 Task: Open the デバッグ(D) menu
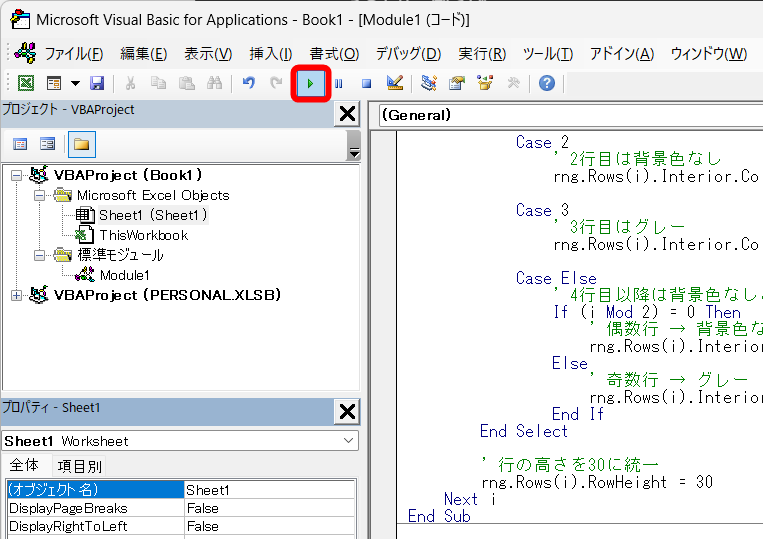[x=408, y=54]
